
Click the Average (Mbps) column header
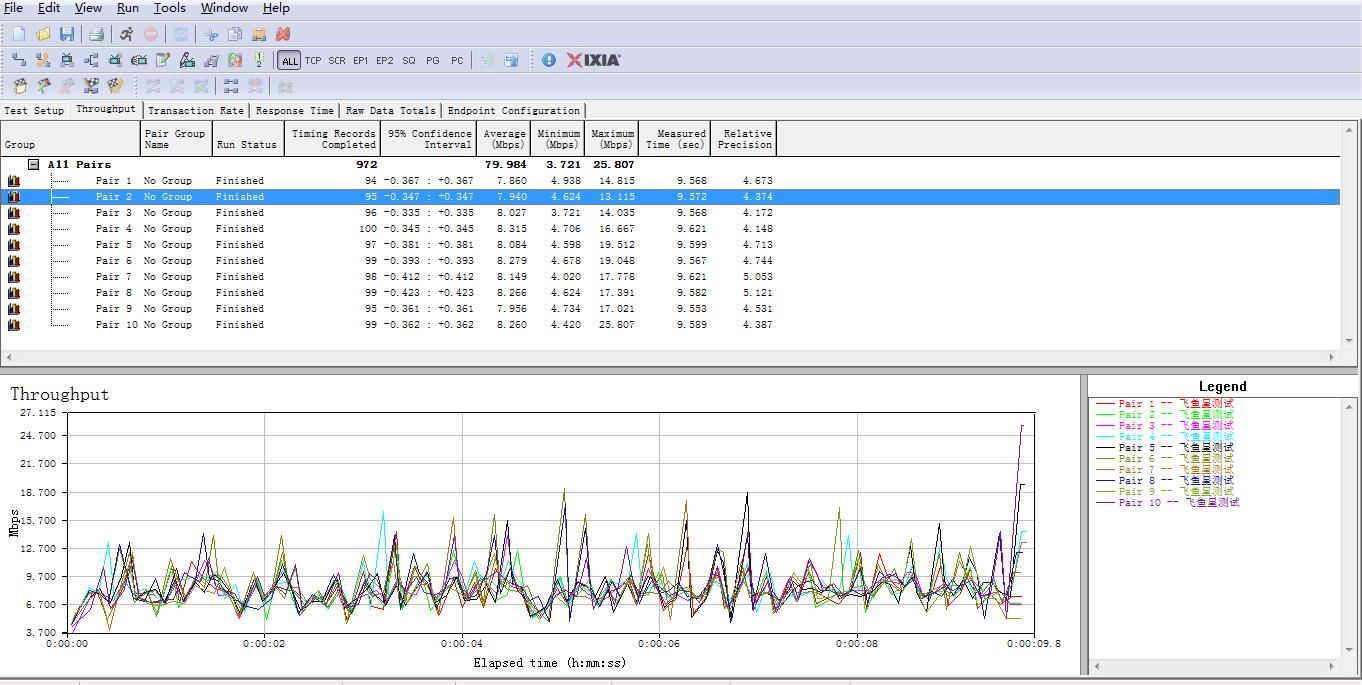click(x=505, y=139)
